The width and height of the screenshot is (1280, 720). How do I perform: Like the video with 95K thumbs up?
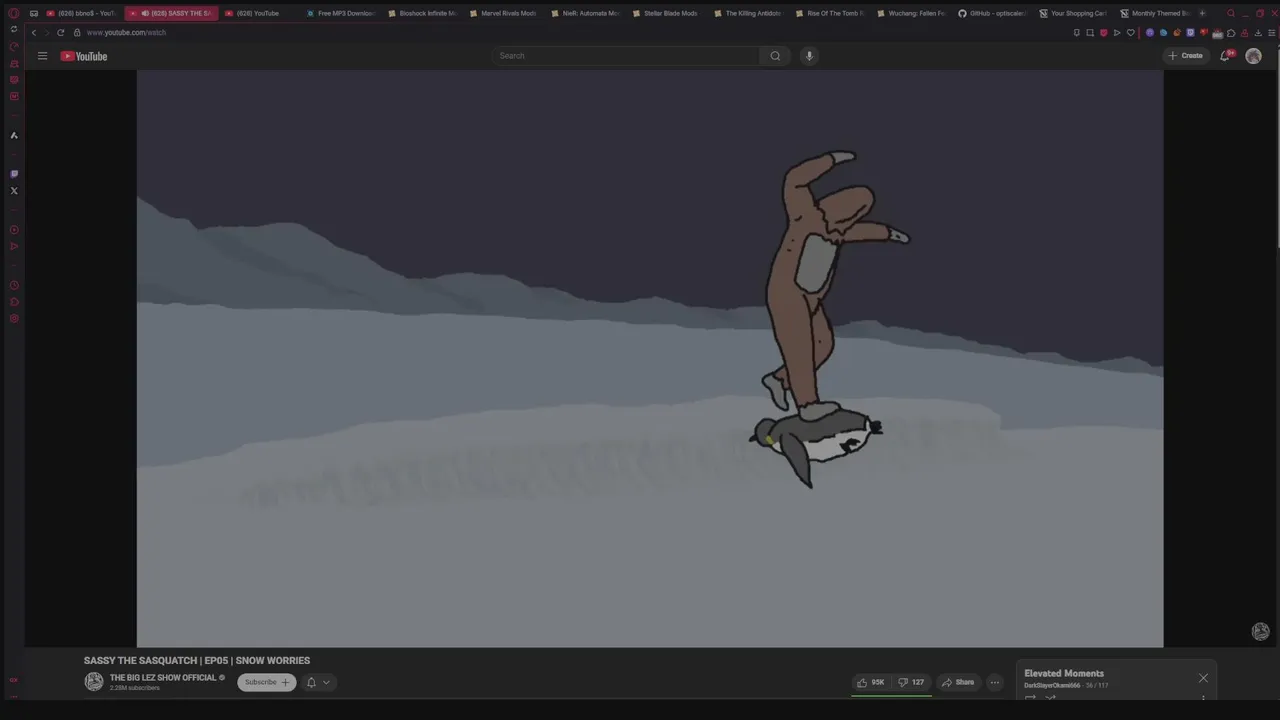point(870,682)
